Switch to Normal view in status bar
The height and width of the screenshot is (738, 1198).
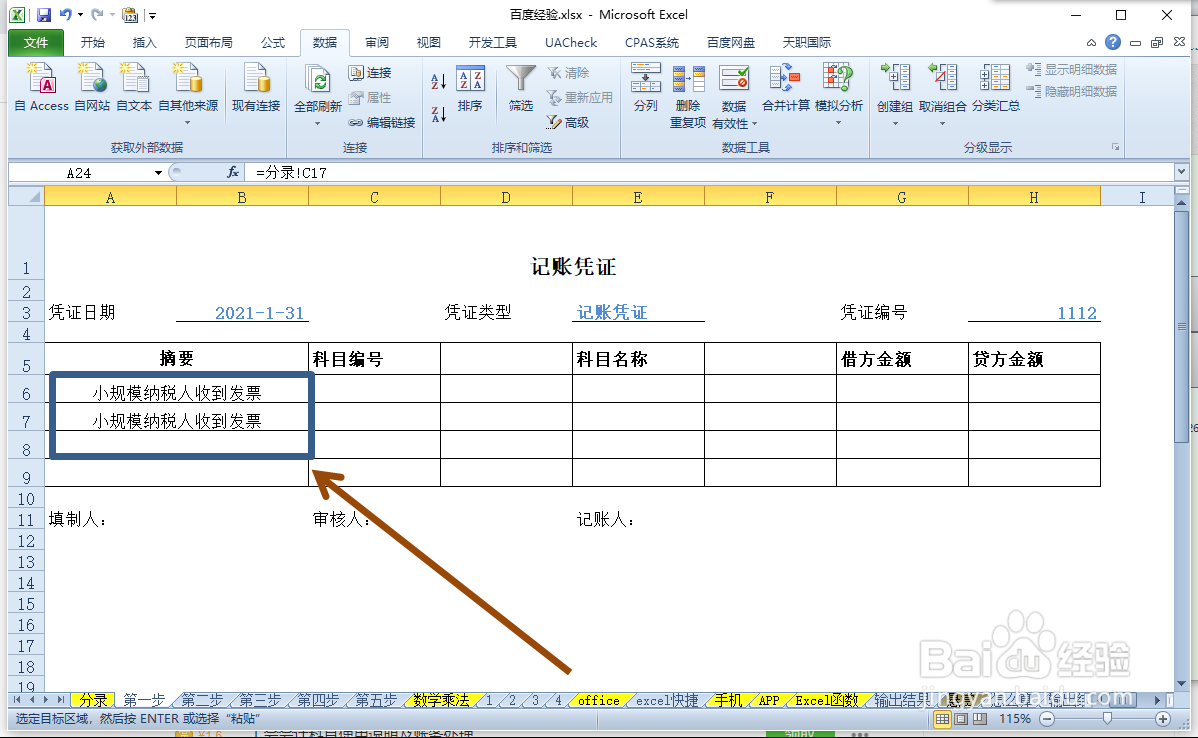click(x=943, y=719)
